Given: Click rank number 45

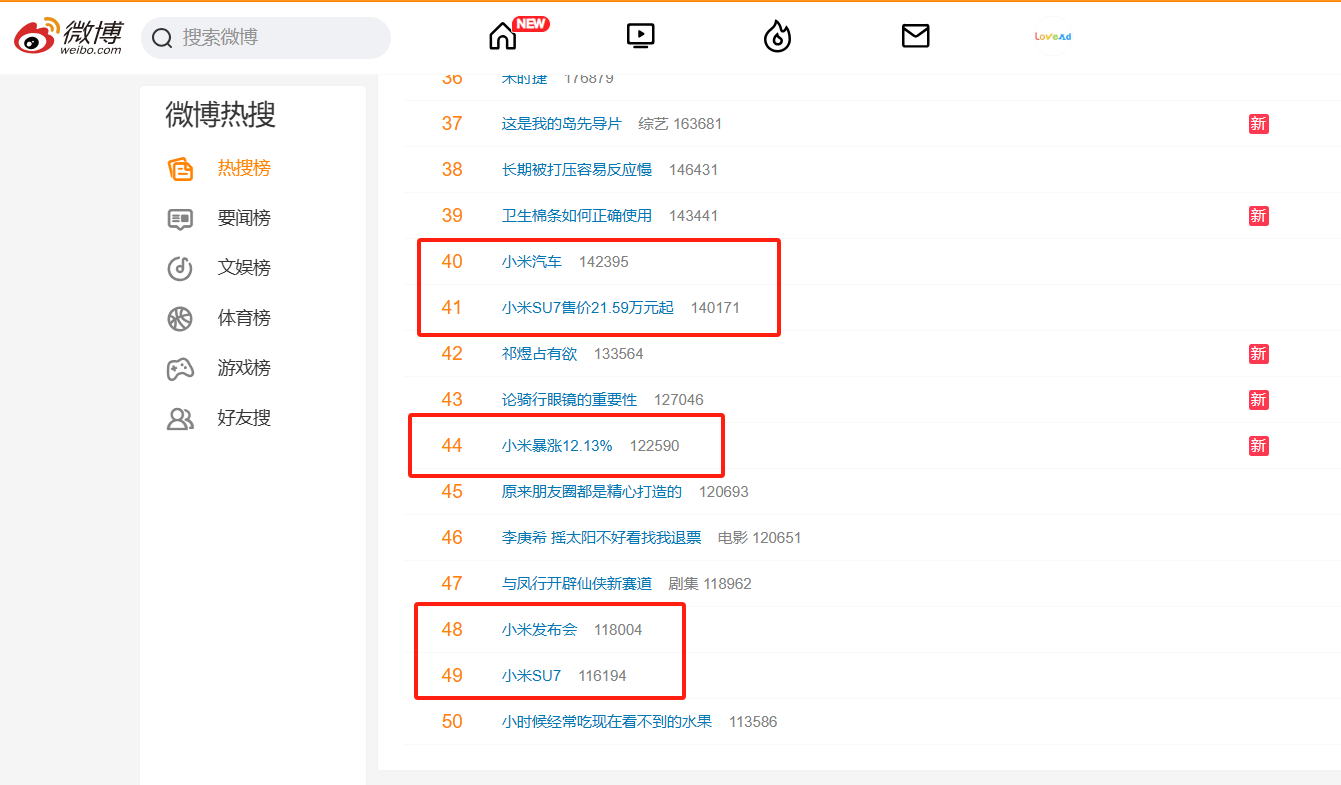Looking at the screenshot, I should [x=452, y=492].
